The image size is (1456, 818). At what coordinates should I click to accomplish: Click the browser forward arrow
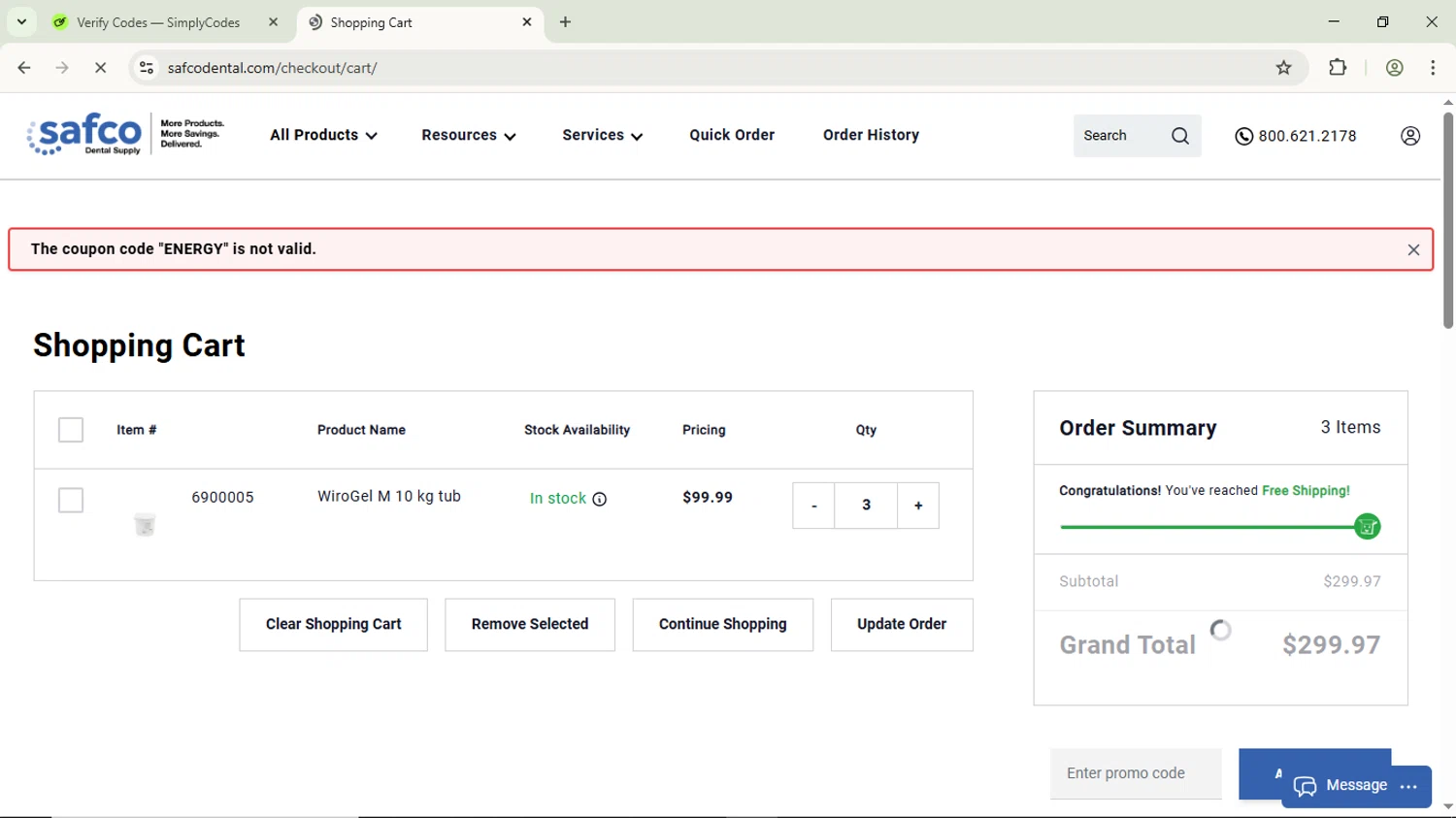(62, 68)
